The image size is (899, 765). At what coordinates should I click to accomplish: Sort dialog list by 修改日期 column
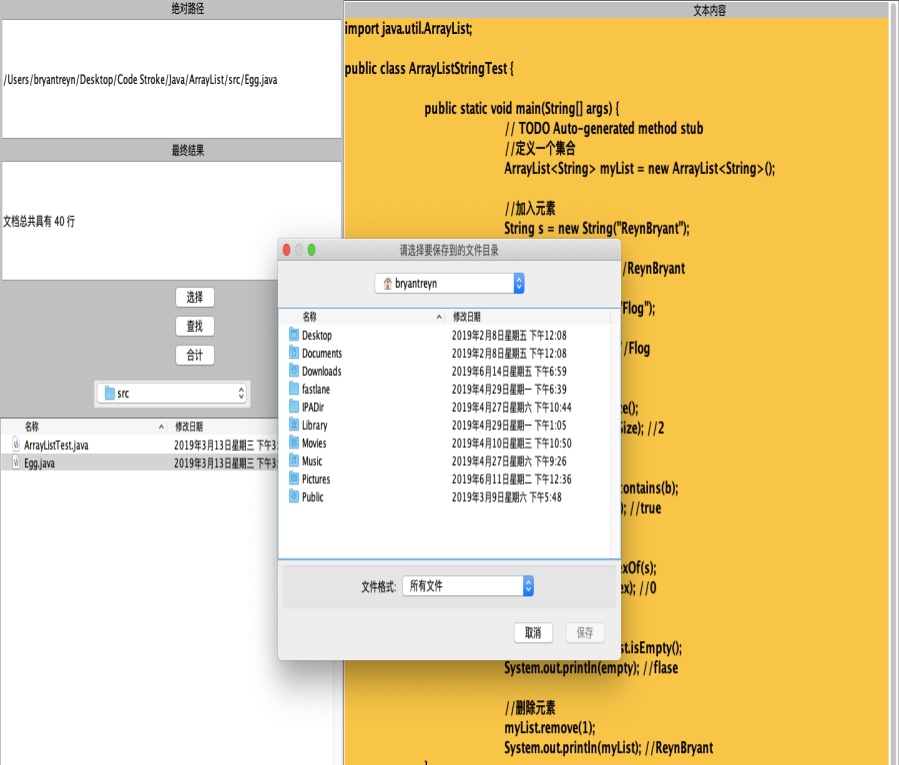coord(530,316)
